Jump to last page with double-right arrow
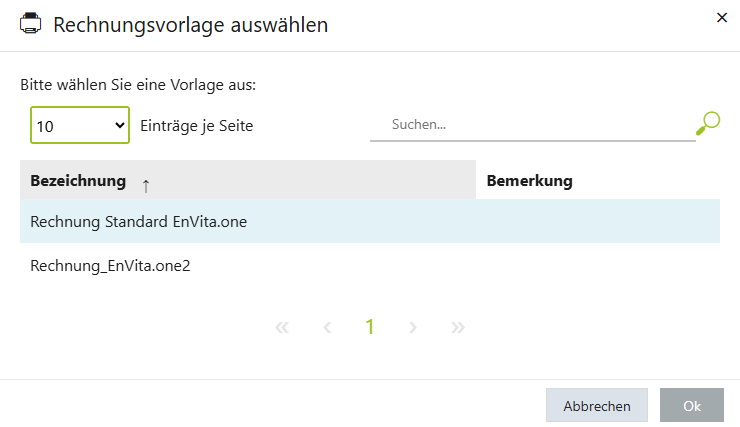The height and width of the screenshot is (427, 740). (458, 327)
